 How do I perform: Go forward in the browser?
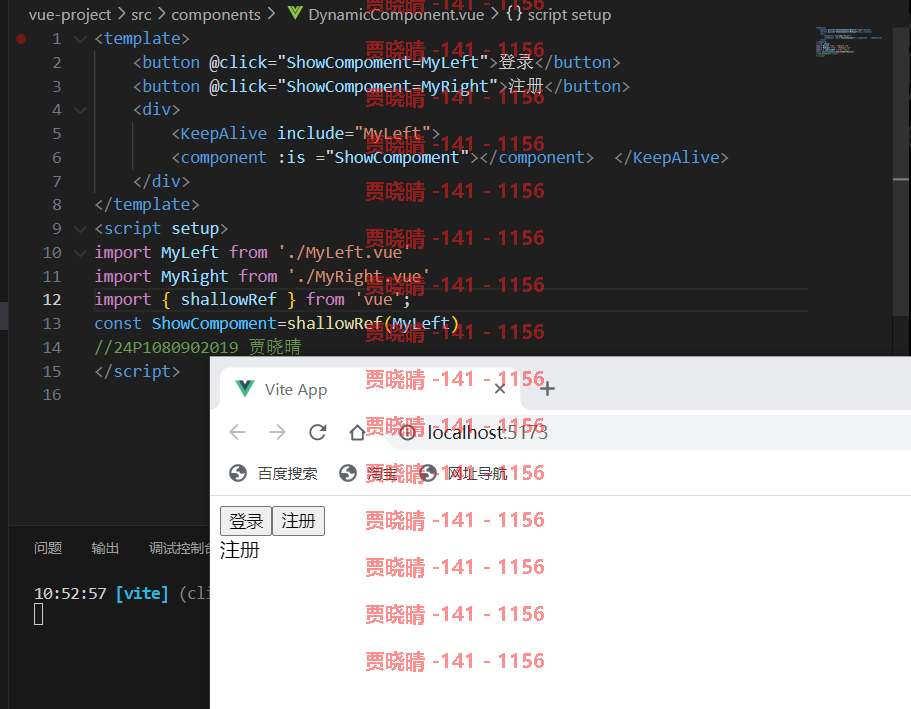coord(277,432)
